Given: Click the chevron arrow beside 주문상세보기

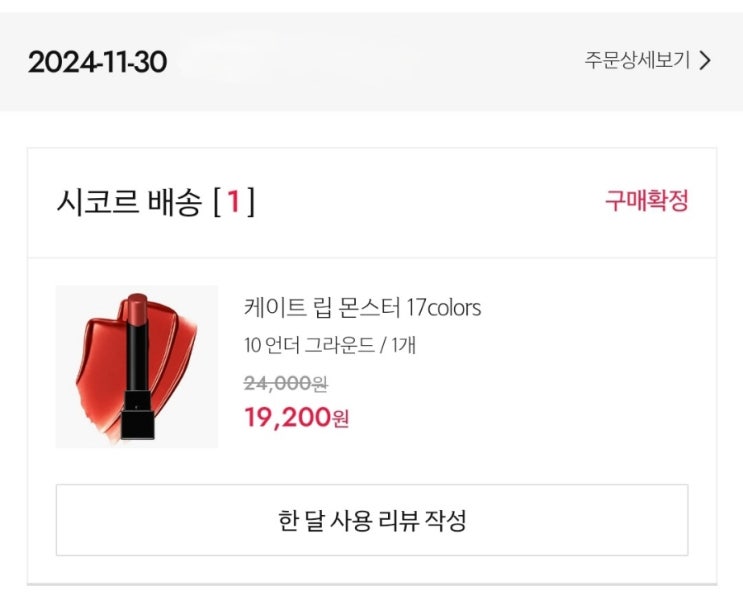Looking at the screenshot, I should pos(705,60).
